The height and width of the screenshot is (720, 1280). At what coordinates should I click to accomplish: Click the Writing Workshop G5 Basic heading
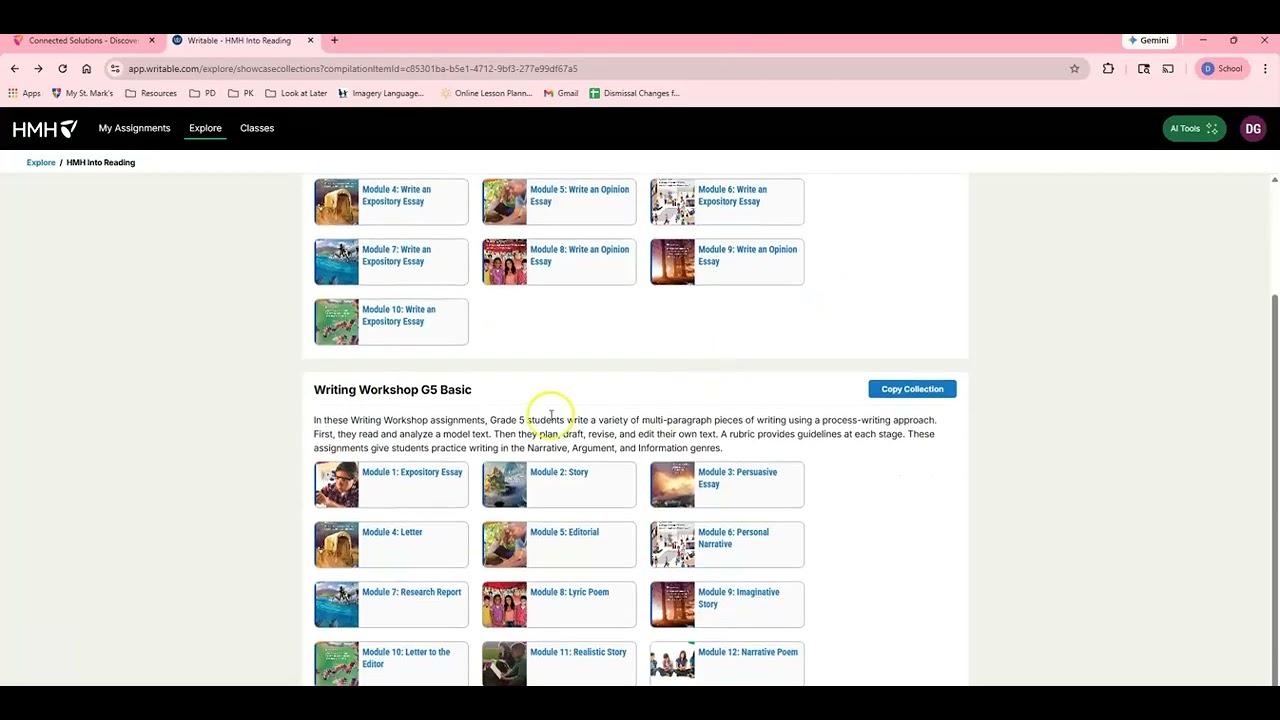tap(392, 390)
